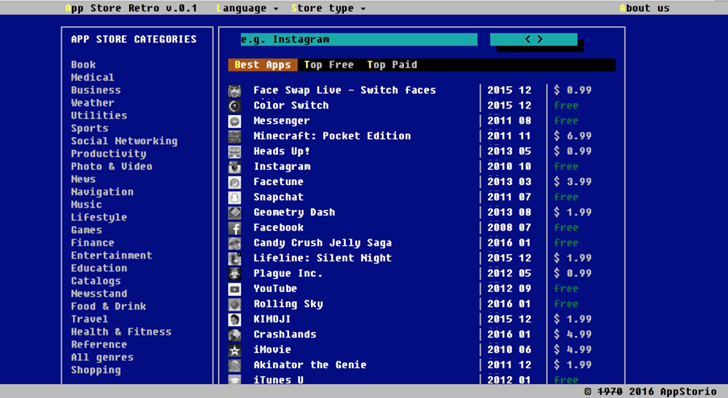Click the $ 6.99 price for Minecraft
This screenshot has width=728, height=398.
[x=573, y=136]
